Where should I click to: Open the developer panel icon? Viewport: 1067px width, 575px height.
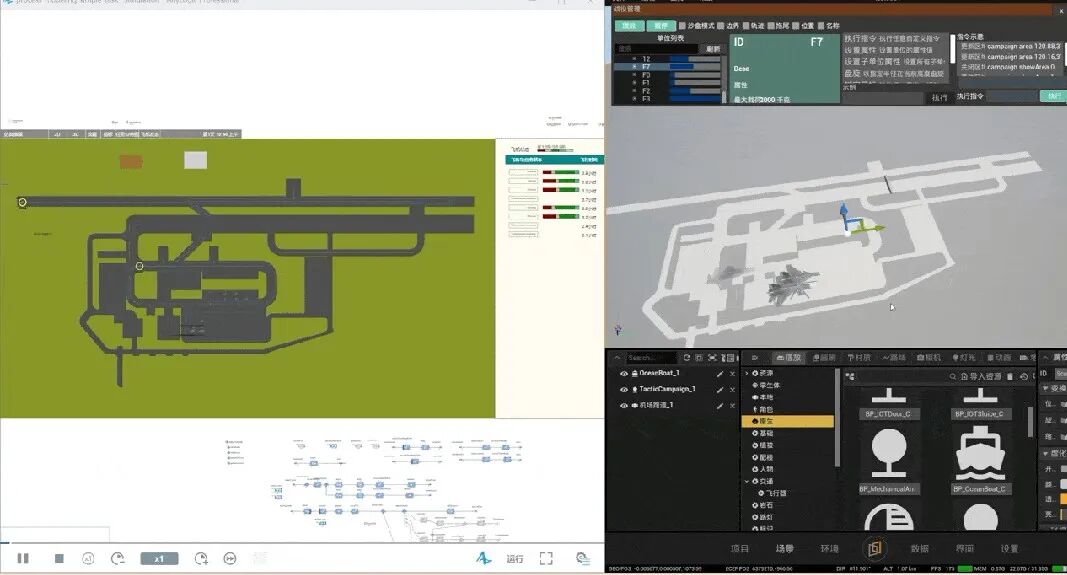[x=582, y=558]
